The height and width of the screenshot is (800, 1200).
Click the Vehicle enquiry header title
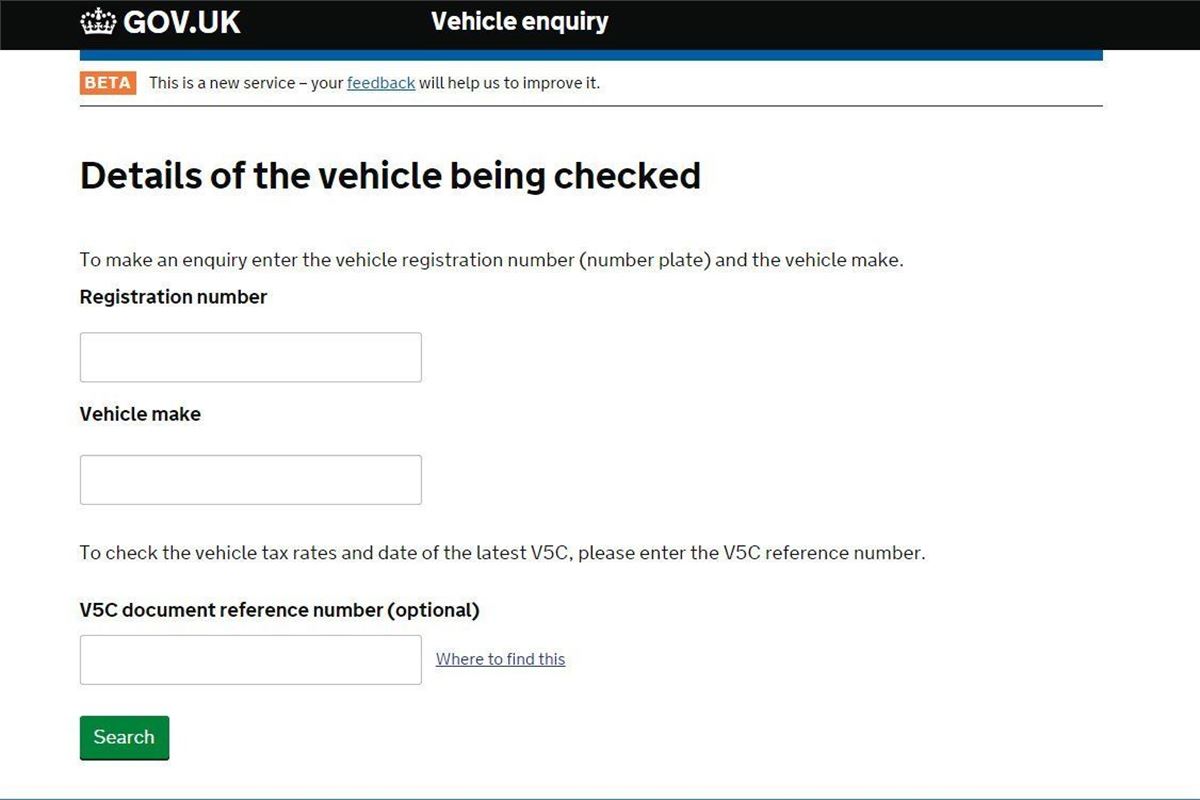pos(519,21)
